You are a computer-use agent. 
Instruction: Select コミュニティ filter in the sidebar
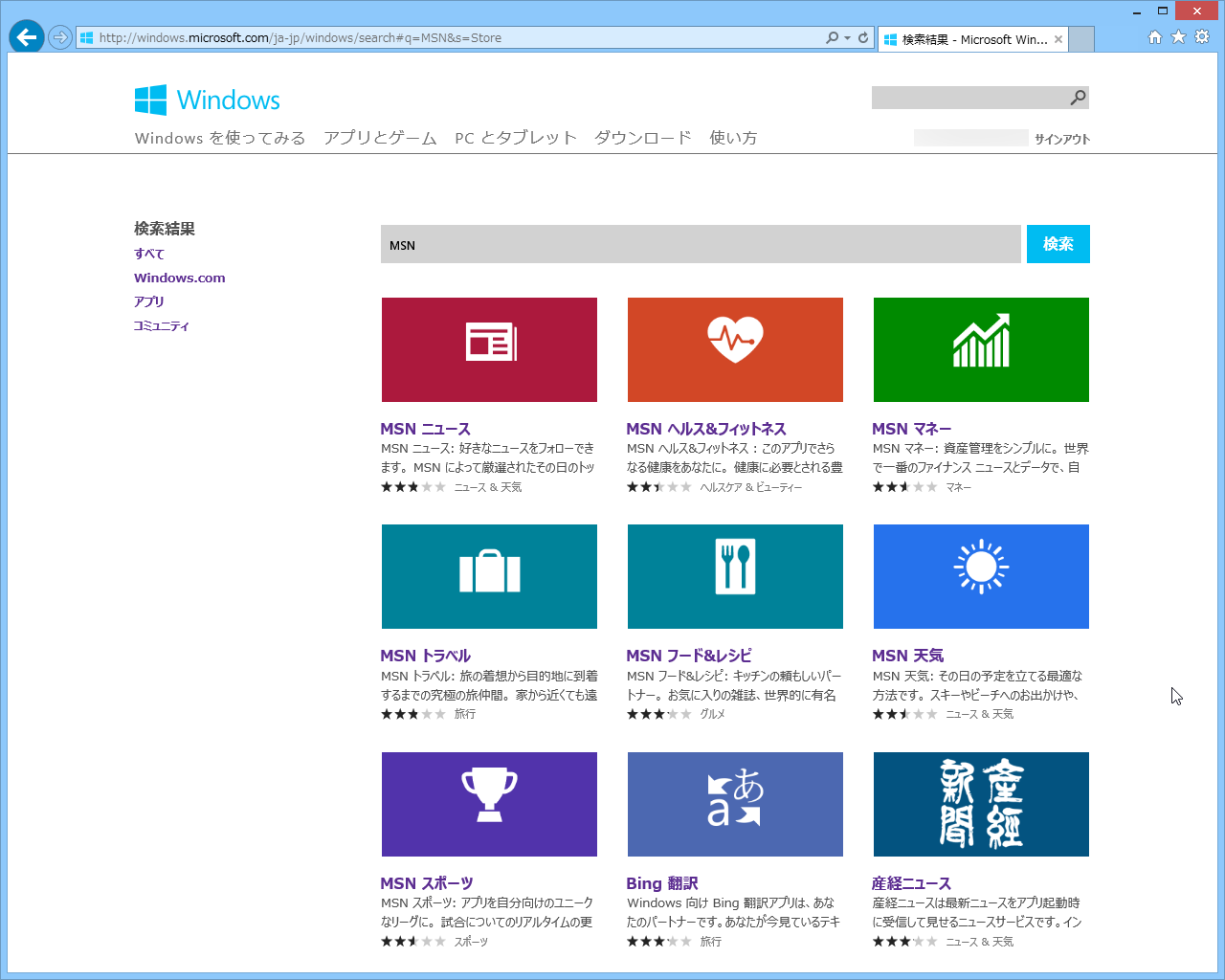(x=161, y=325)
